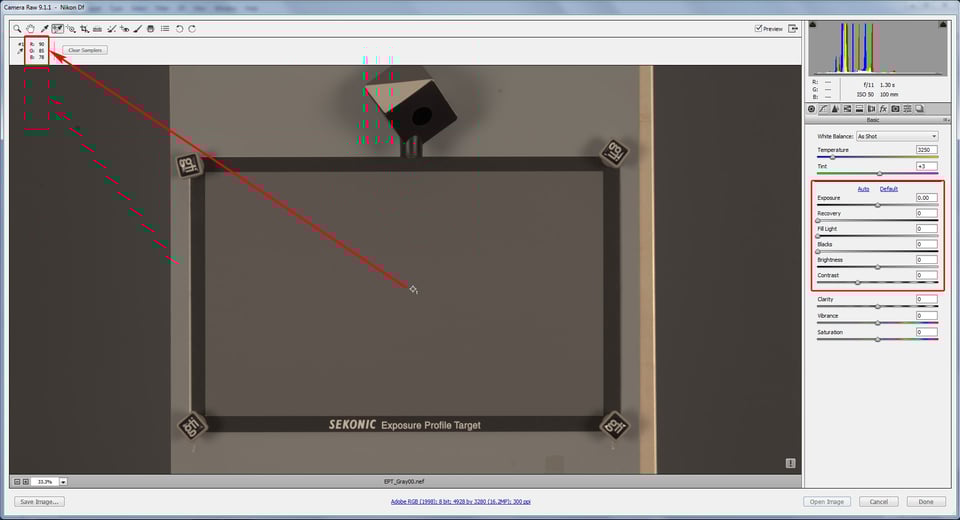Click the Recovery value field

tap(927, 213)
